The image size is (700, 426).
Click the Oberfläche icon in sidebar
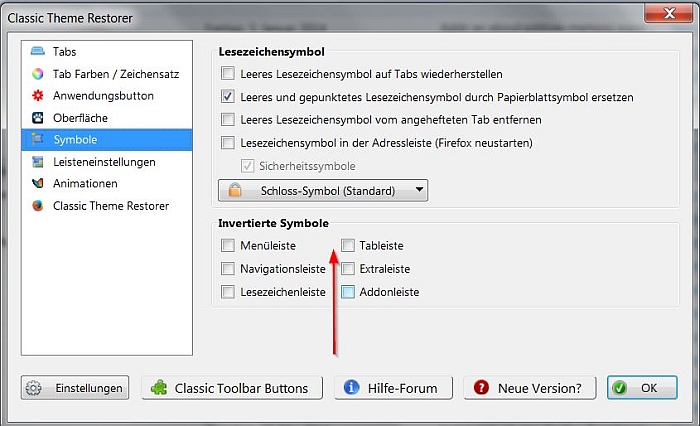coord(38,118)
